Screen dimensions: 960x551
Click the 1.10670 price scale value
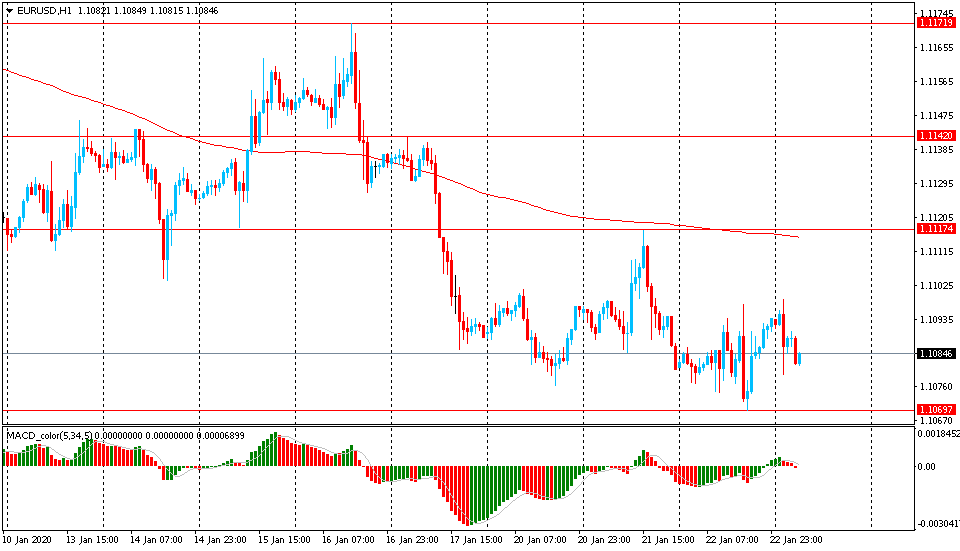pyautogui.click(x=937, y=421)
